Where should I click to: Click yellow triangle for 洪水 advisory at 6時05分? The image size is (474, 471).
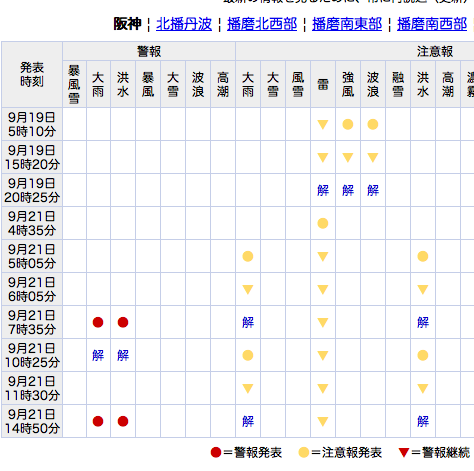423,290
